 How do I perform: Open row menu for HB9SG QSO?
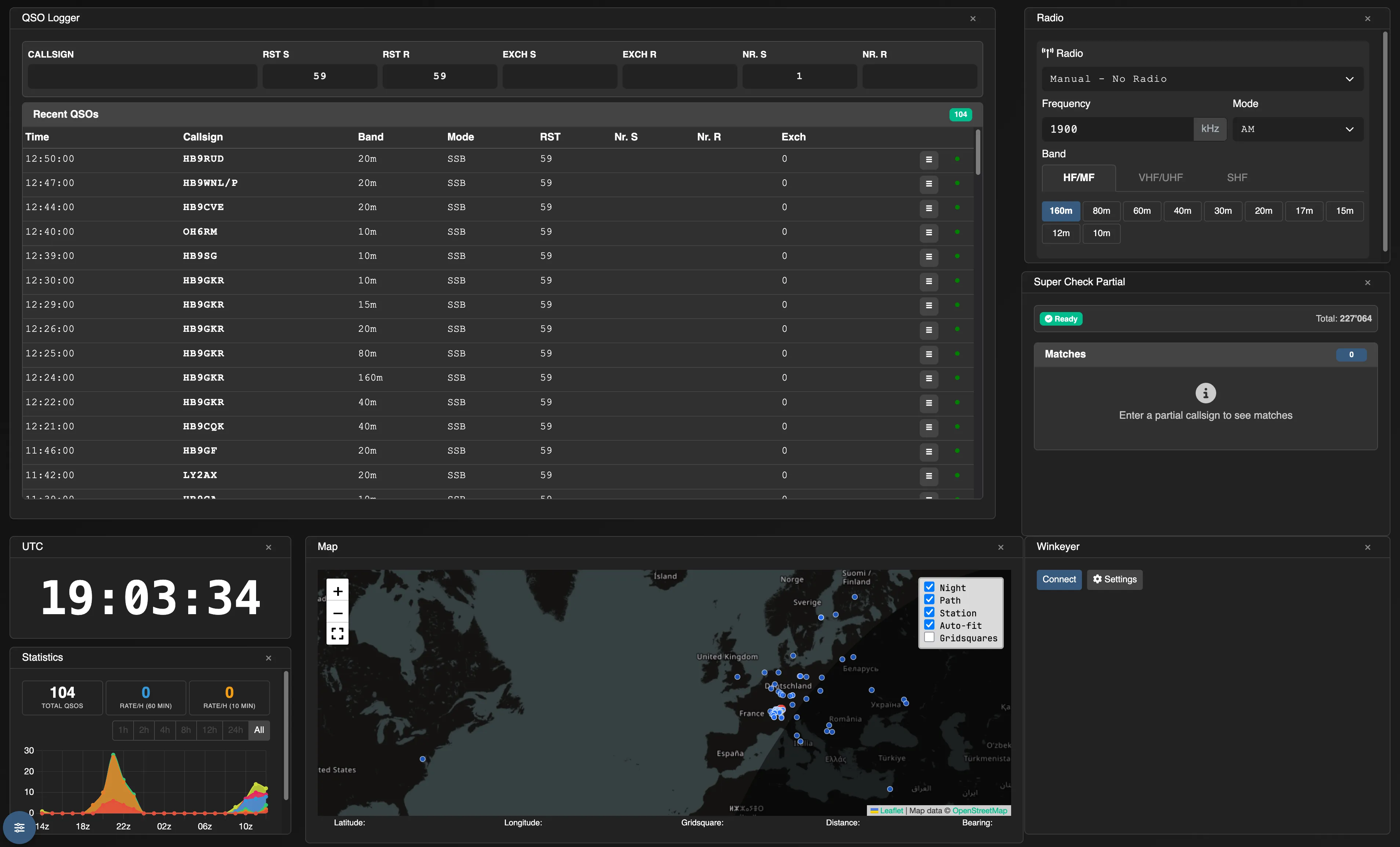pos(929,257)
